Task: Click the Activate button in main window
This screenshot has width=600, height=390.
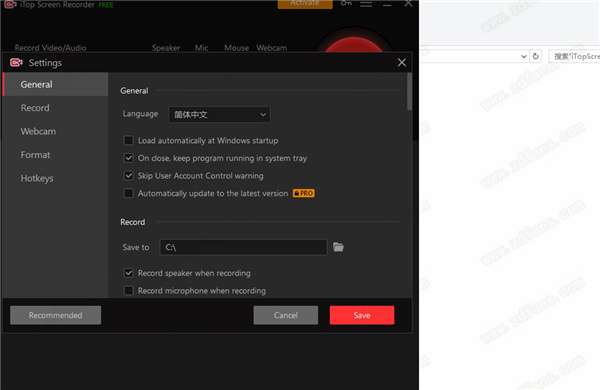Action: (305, 4)
